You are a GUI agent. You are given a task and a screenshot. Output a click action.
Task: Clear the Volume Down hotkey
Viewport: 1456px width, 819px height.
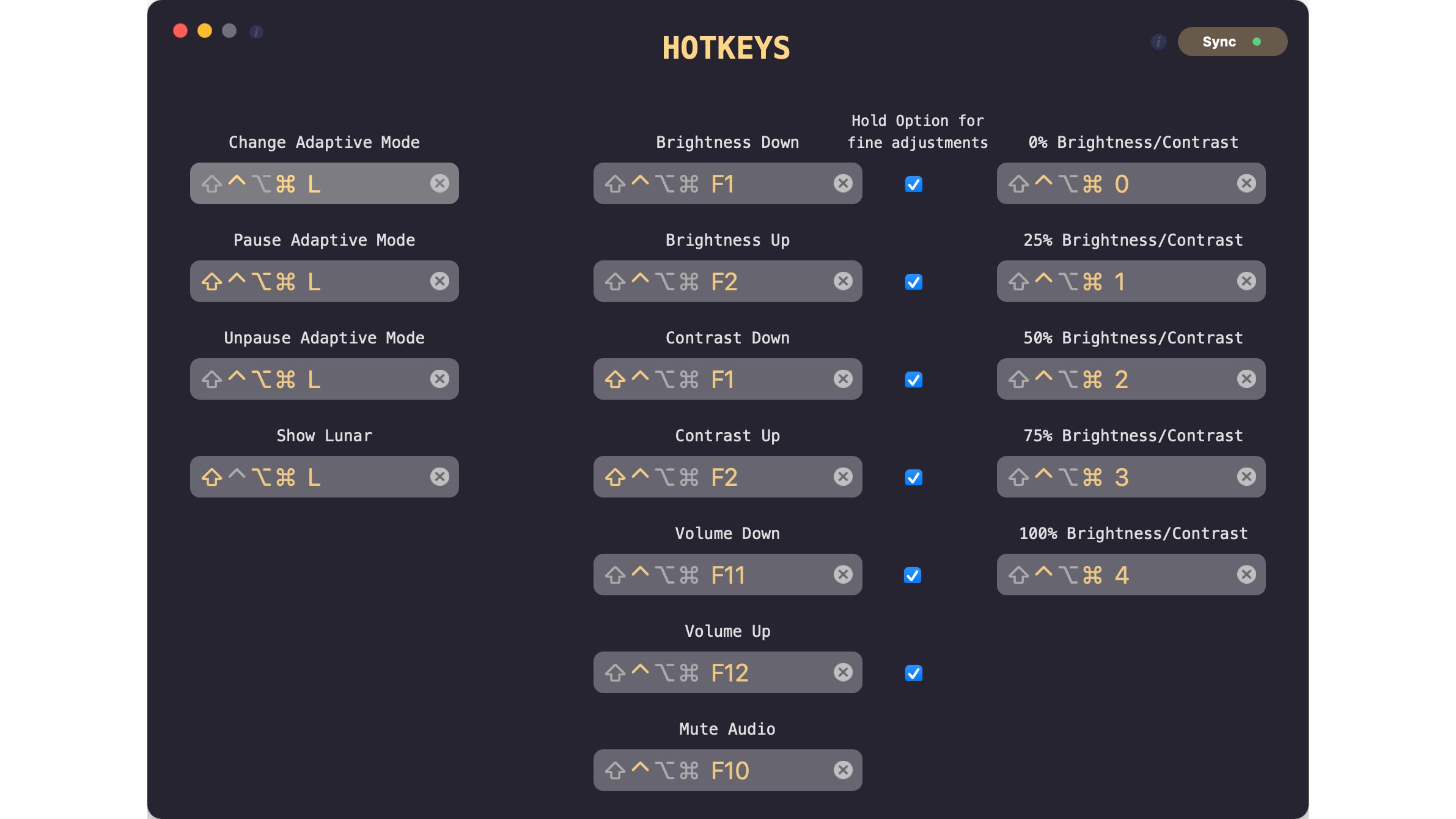[x=843, y=575]
